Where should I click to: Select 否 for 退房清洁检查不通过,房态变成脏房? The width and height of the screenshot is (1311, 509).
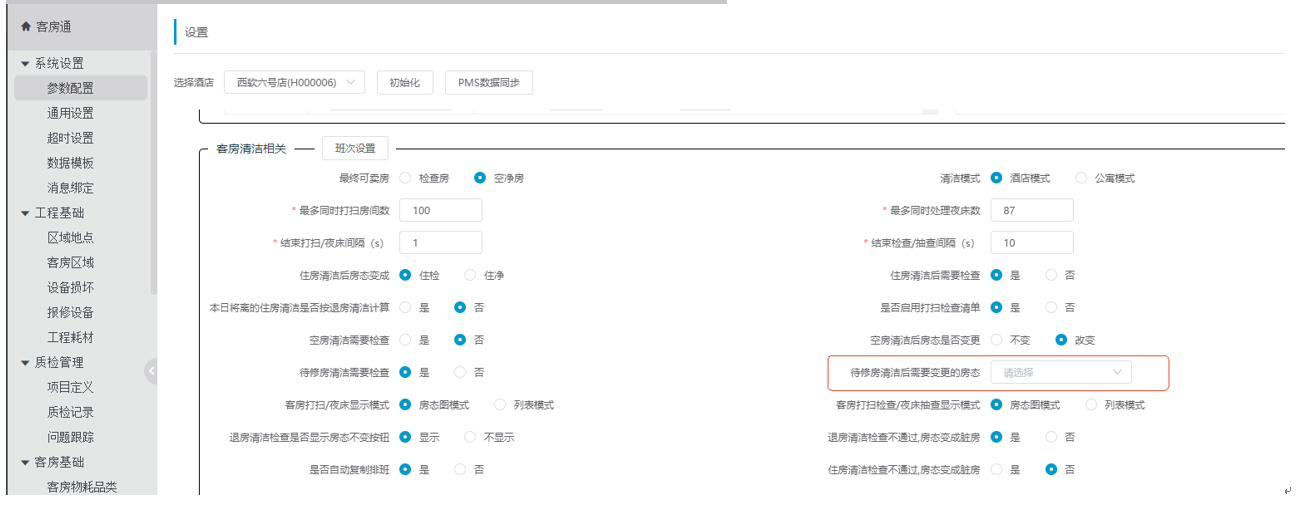click(x=1051, y=437)
